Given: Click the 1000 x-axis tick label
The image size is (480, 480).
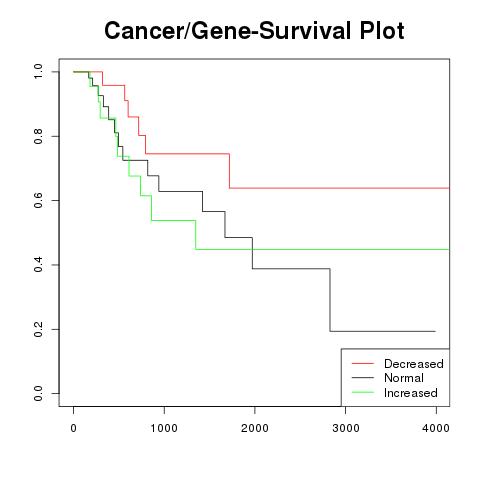Looking at the screenshot, I should (x=164, y=428).
